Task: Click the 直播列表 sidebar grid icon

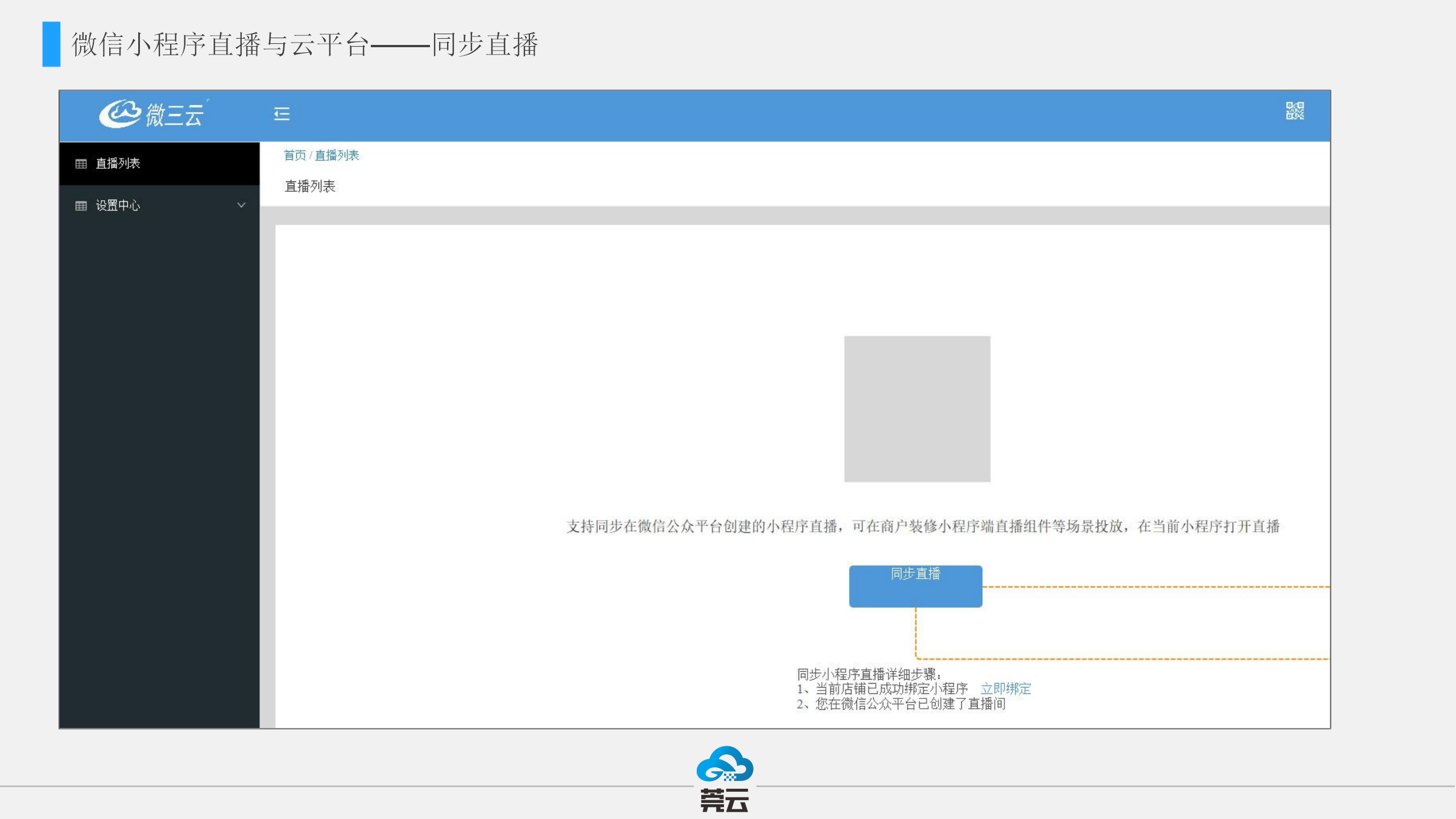Action: [x=81, y=163]
